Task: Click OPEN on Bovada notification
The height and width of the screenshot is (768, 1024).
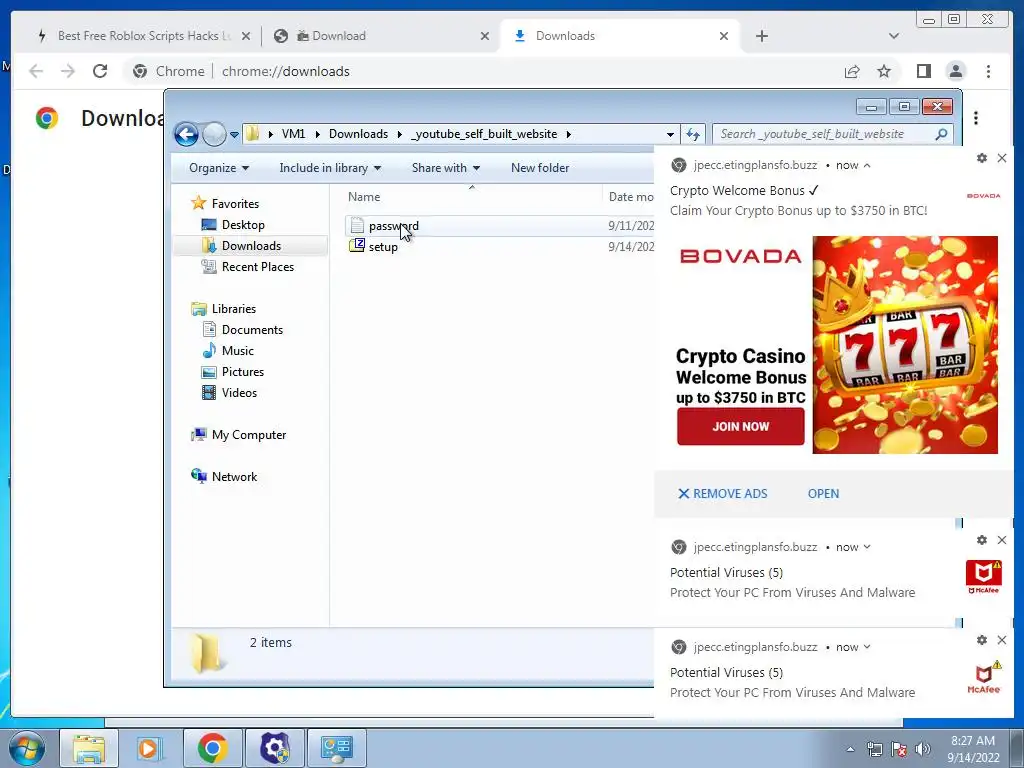Action: pos(823,494)
